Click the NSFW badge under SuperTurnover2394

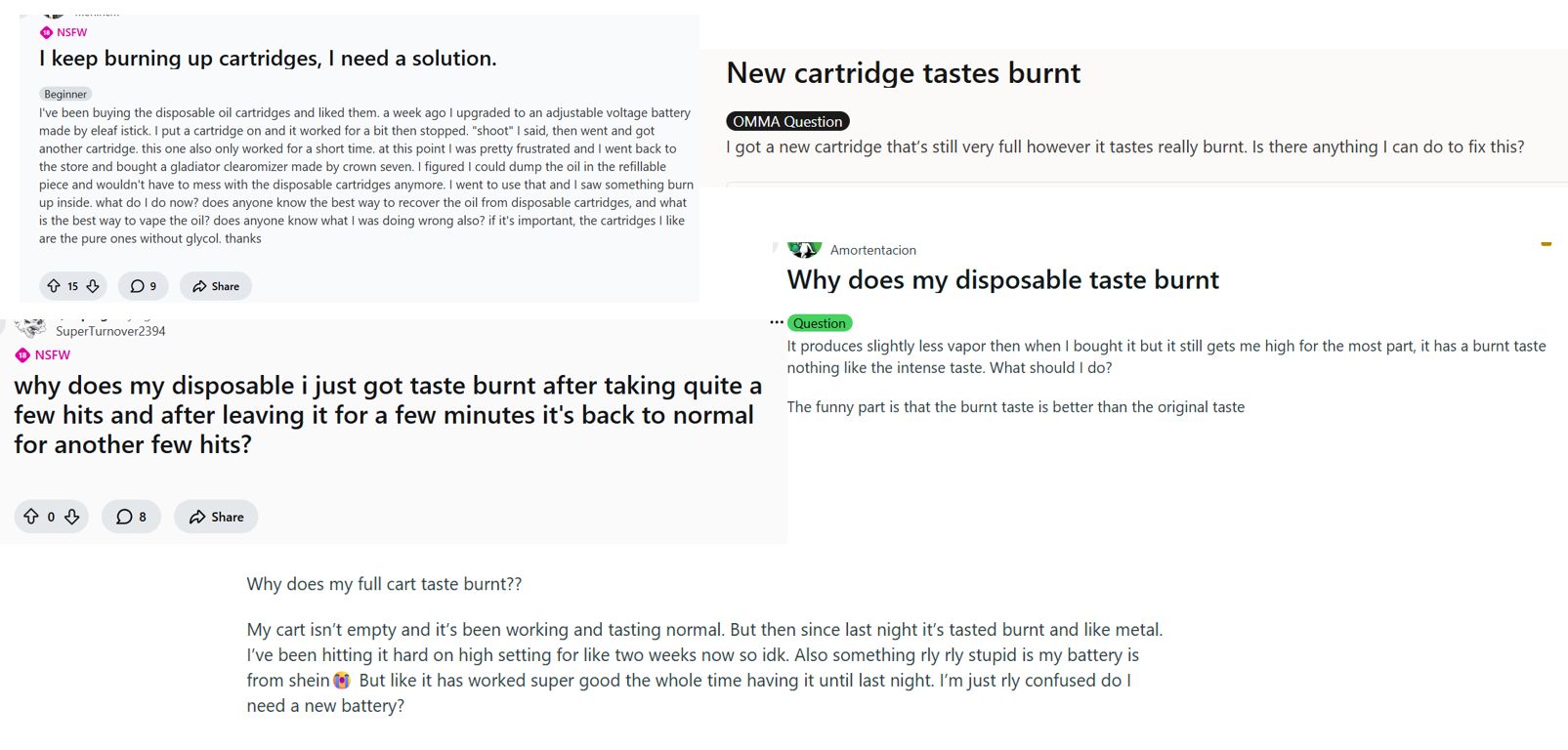click(x=43, y=354)
